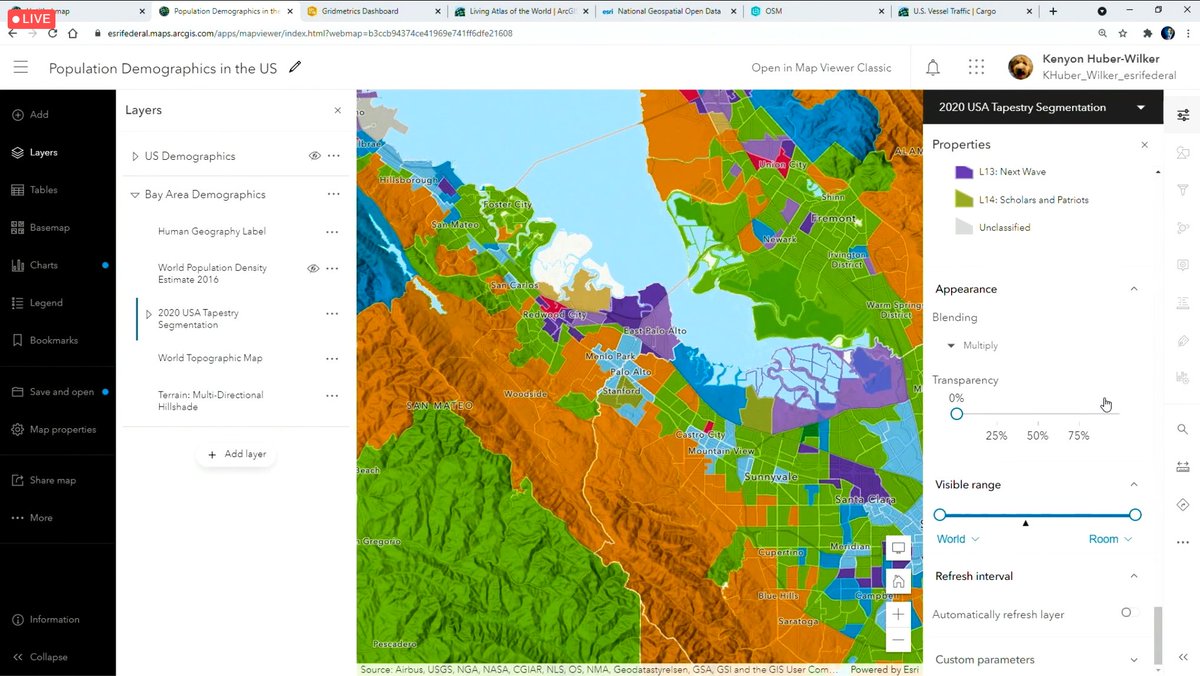Toggle Automatically refresh layer switch
Viewport: 1200px width, 676px height.
1128,613
